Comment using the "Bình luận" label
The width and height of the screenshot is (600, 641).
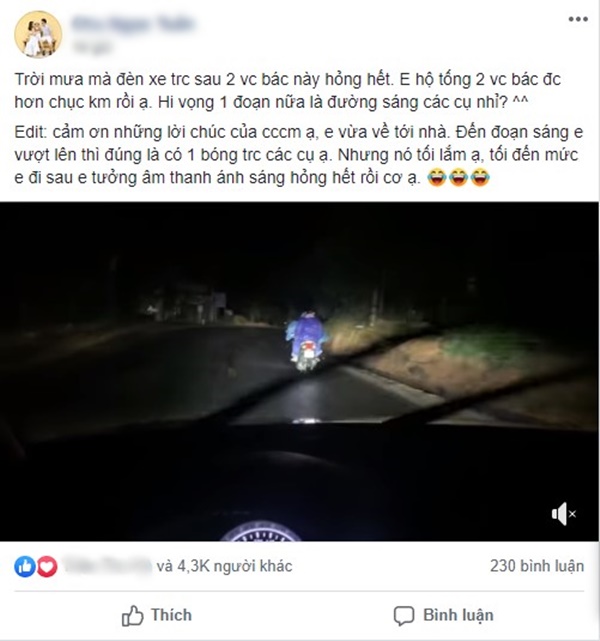click(458, 615)
